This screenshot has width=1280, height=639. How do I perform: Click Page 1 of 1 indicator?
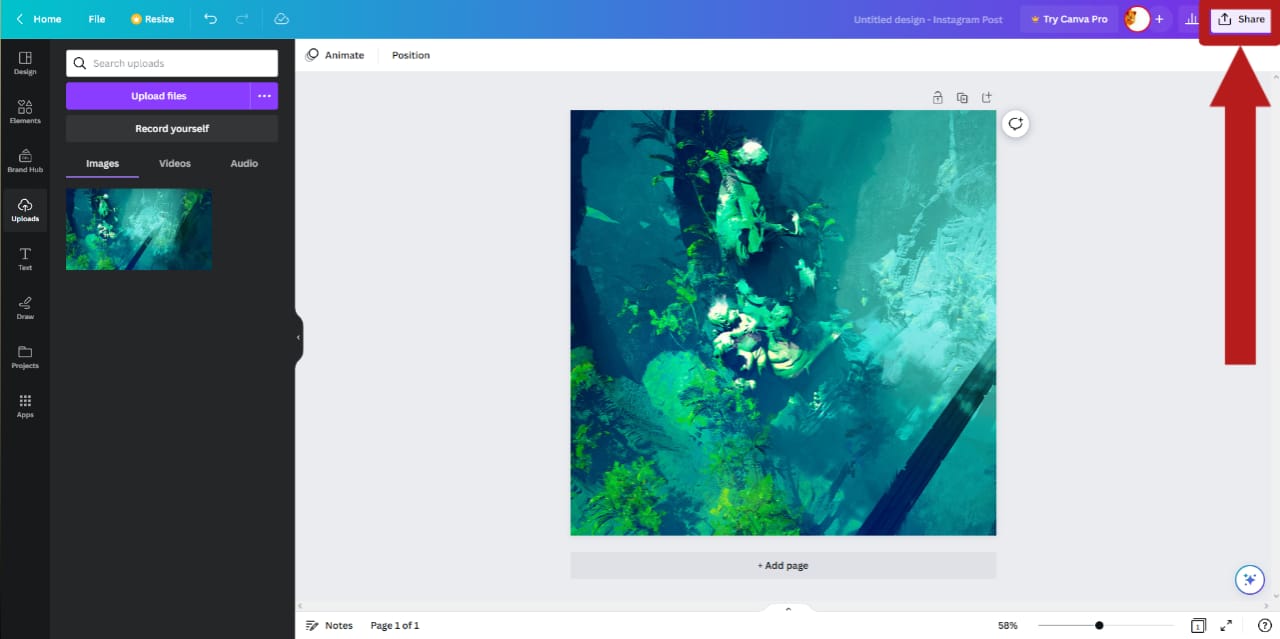(x=395, y=626)
